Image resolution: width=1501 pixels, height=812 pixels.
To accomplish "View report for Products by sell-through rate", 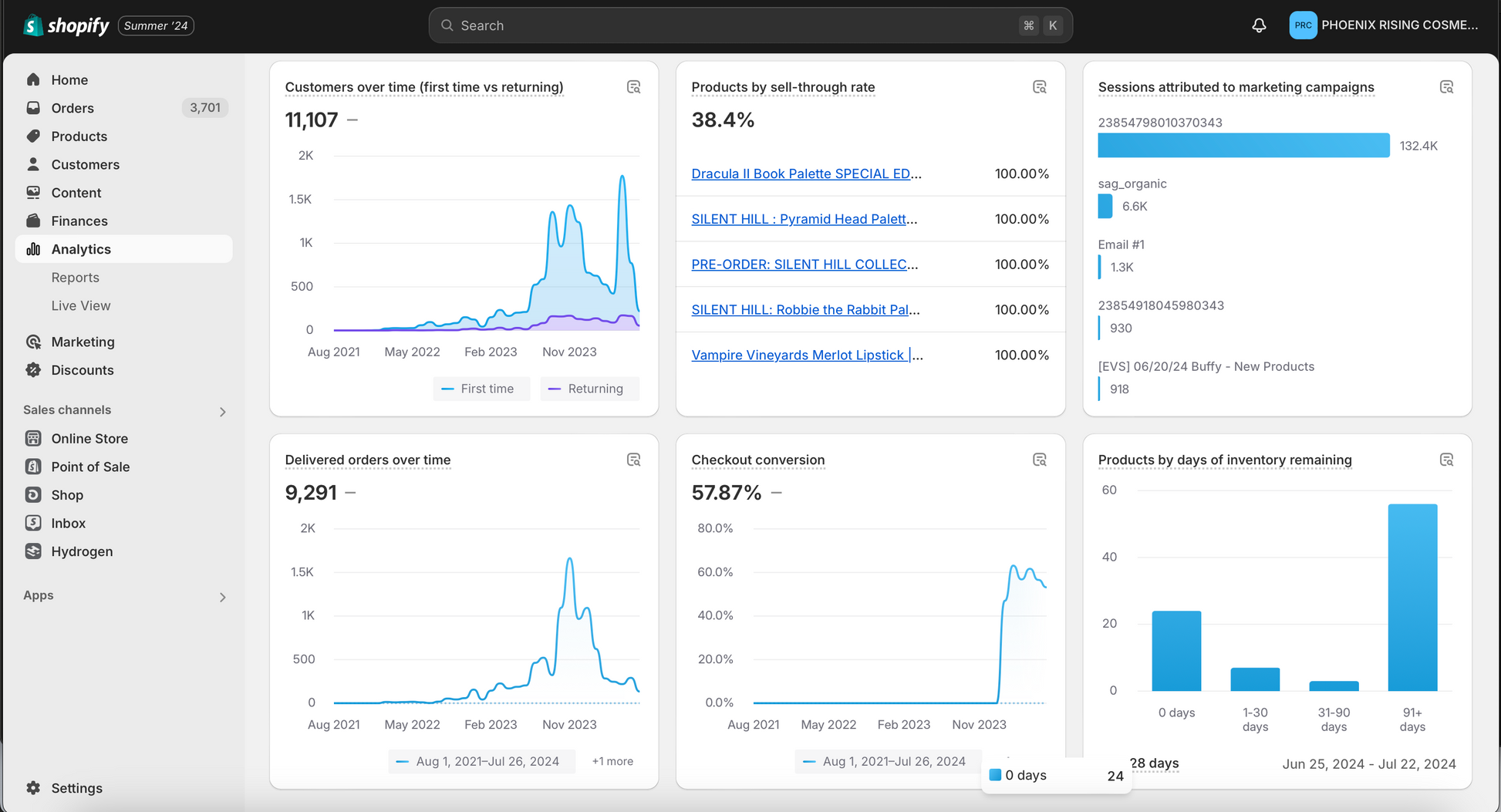I will [1040, 87].
